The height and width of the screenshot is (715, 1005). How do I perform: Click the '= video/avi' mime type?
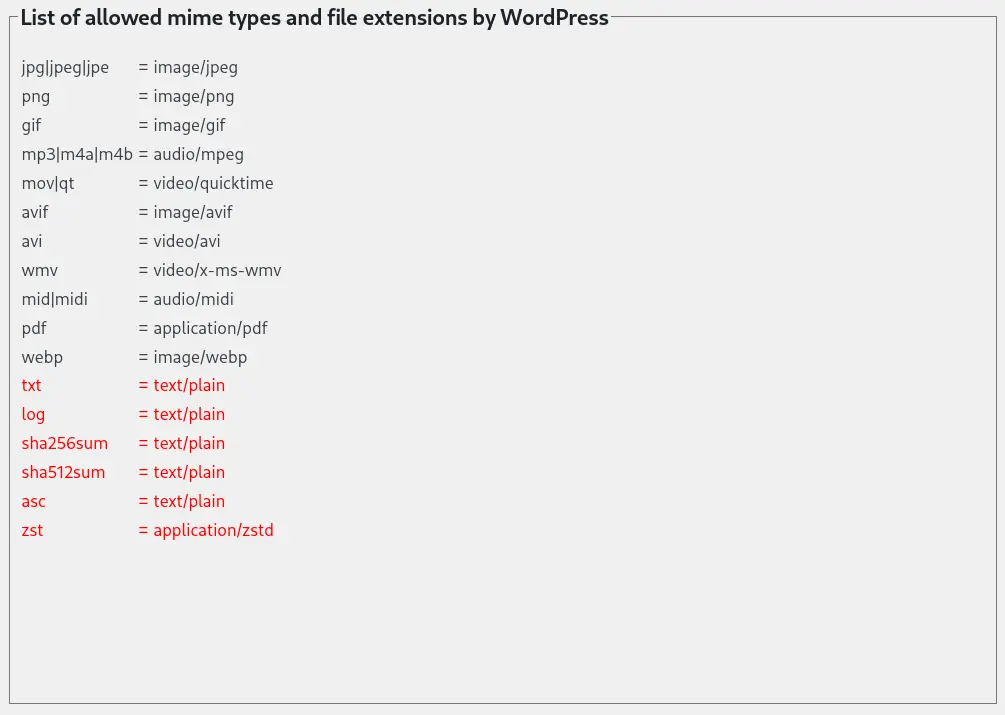coord(179,241)
